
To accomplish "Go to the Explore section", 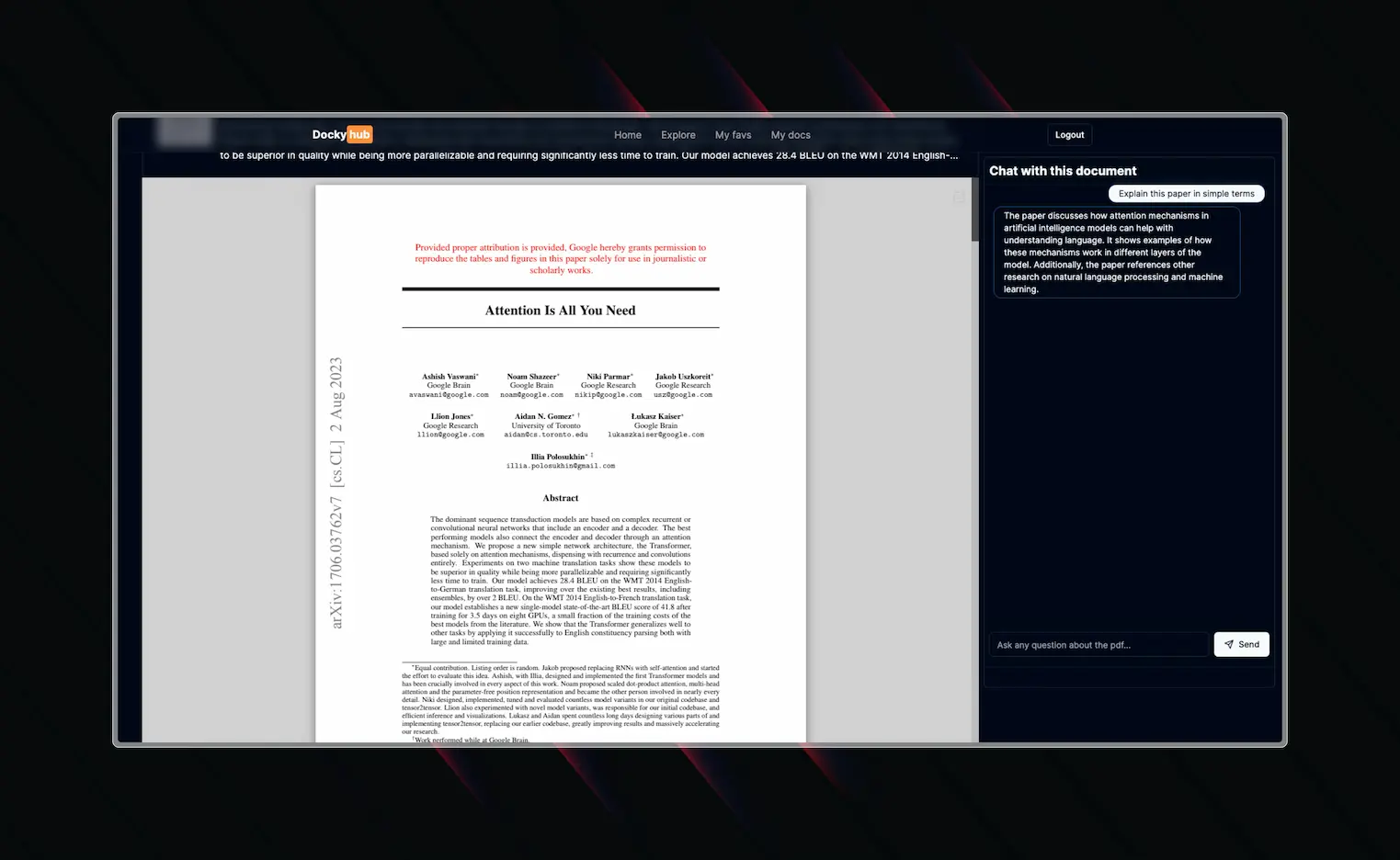I will 678,135.
